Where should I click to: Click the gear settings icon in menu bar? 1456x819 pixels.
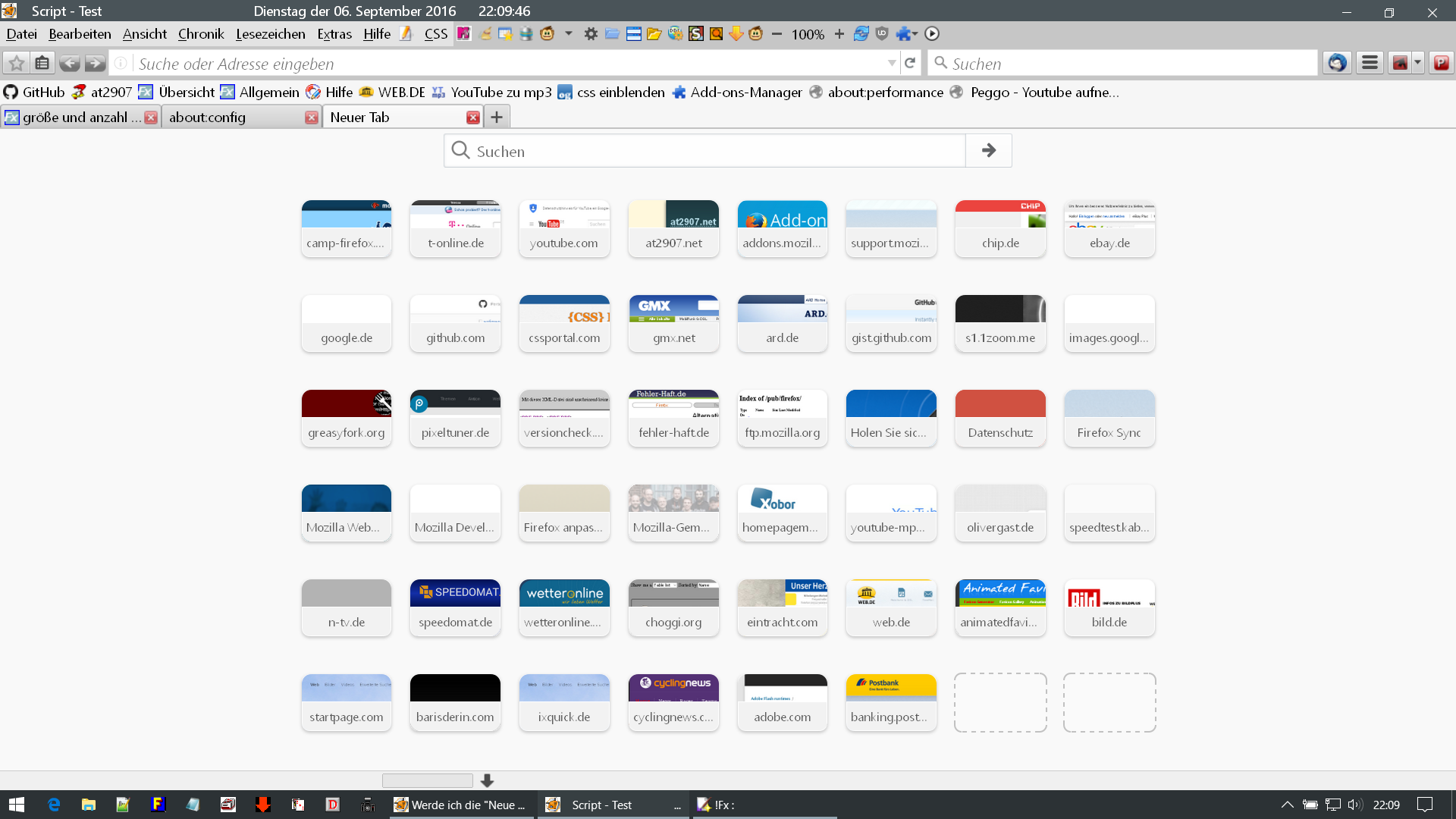point(591,34)
